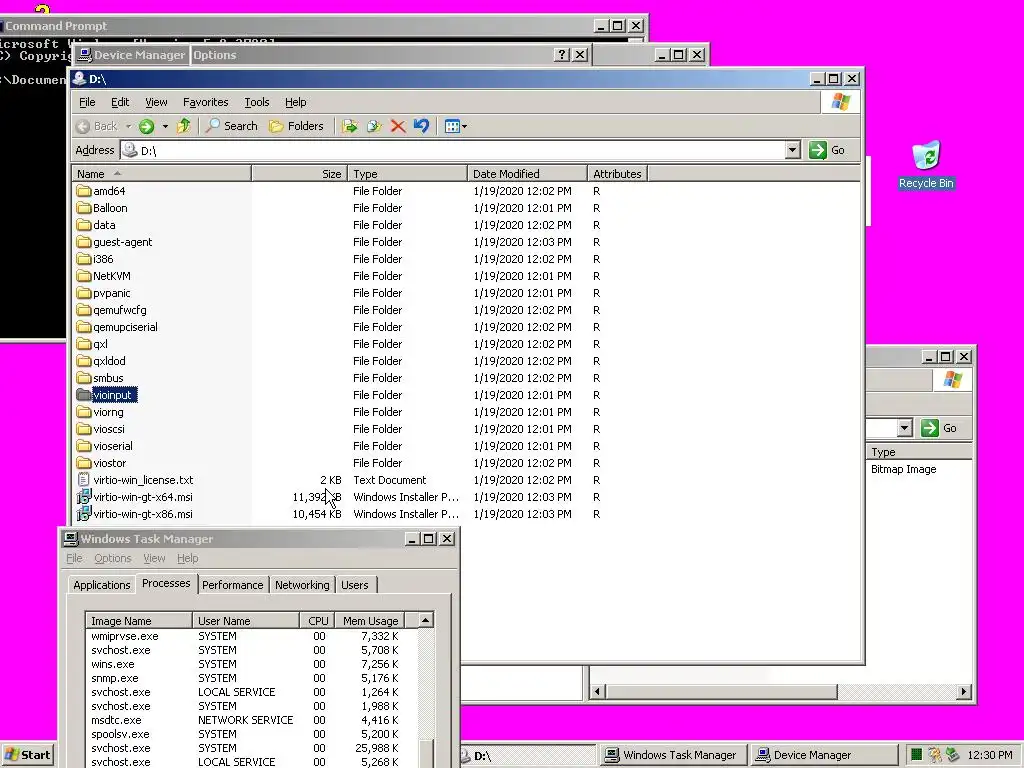Click the Search toolbar button
This screenshot has height=768, width=1024.
click(x=232, y=126)
